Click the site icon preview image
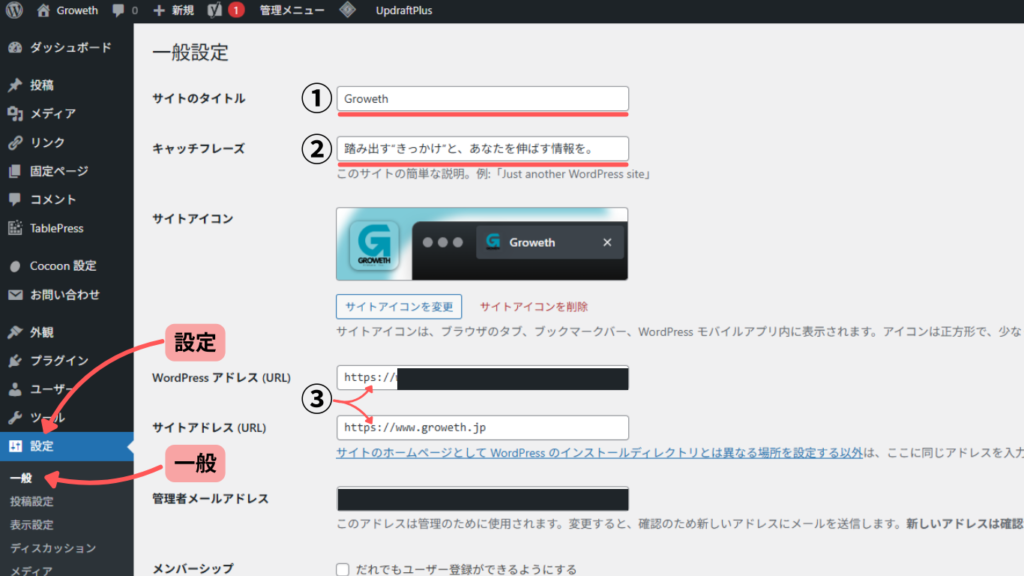1024x576 pixels. click(x=482, y=244)
